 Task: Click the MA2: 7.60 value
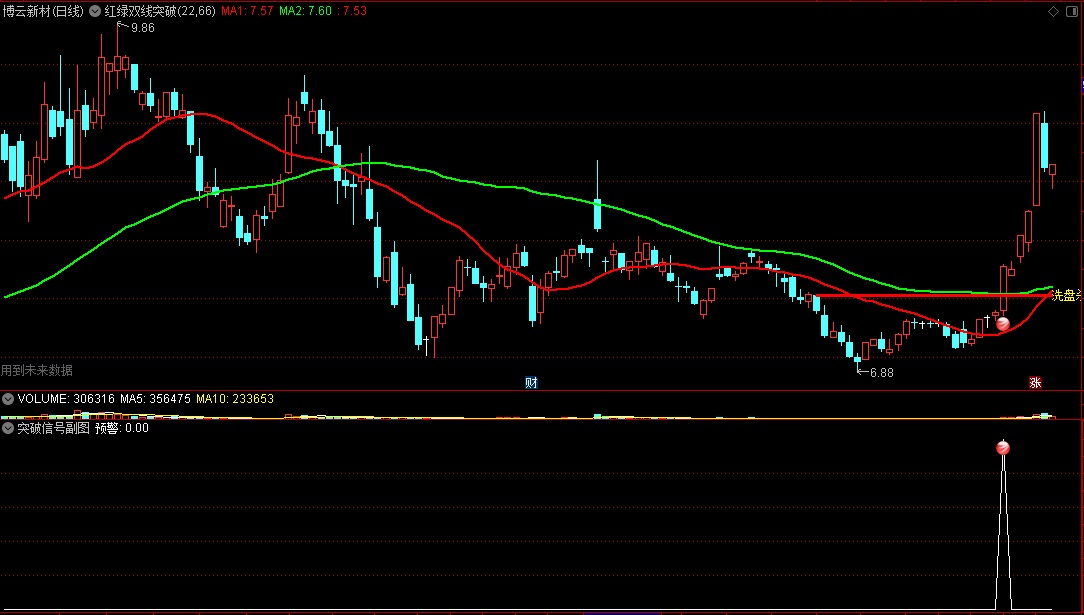pyautogui.click(x=306, y=11)
